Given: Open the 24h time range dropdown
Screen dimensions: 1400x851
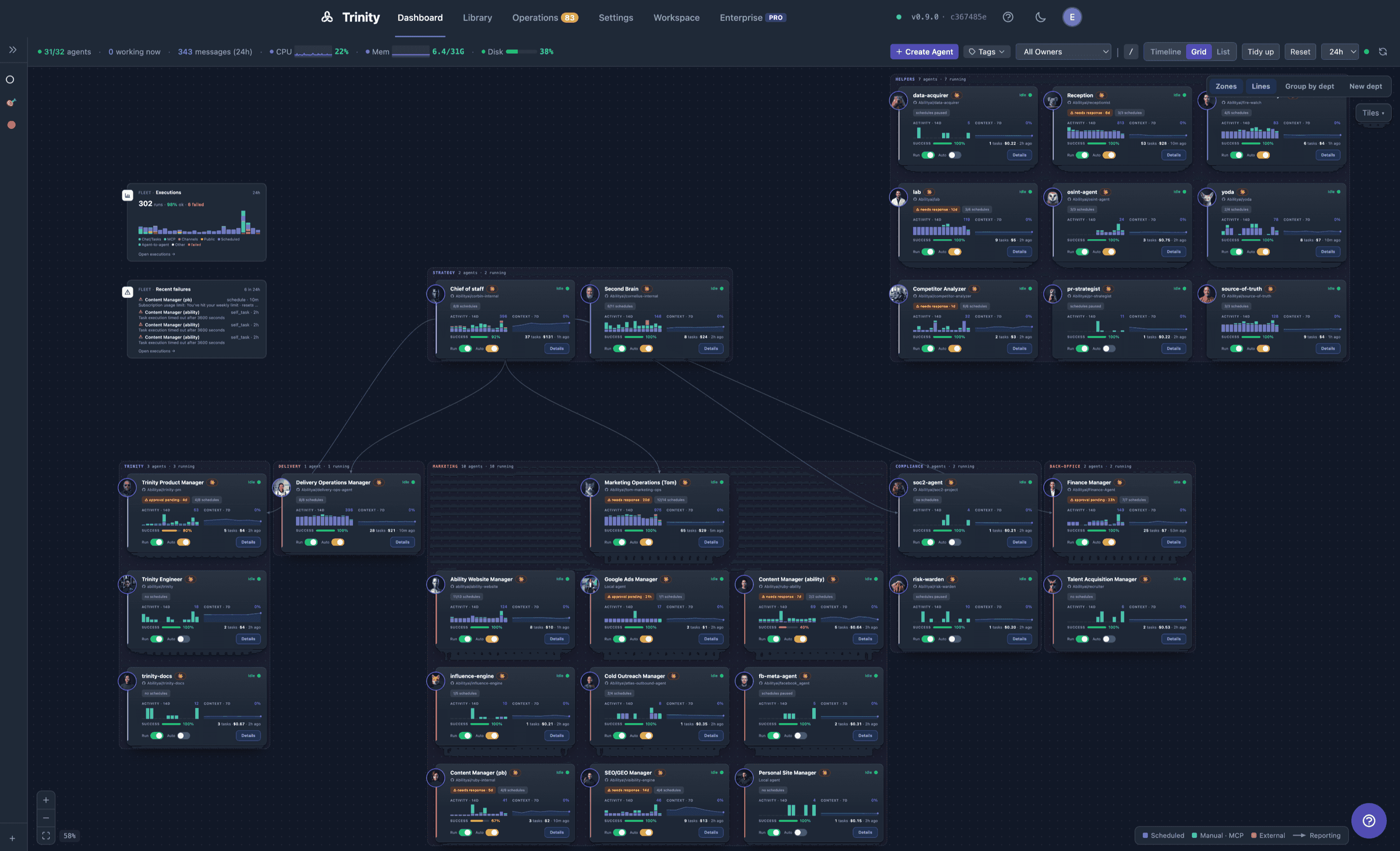Looking at the screenshot, I should tap(1340, 52).
